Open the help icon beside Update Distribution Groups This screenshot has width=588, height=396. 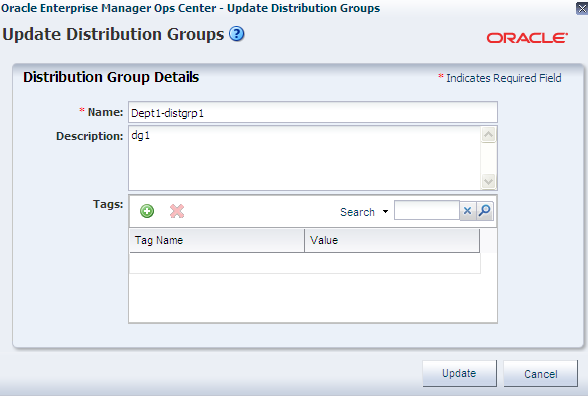tap(237, 34)
